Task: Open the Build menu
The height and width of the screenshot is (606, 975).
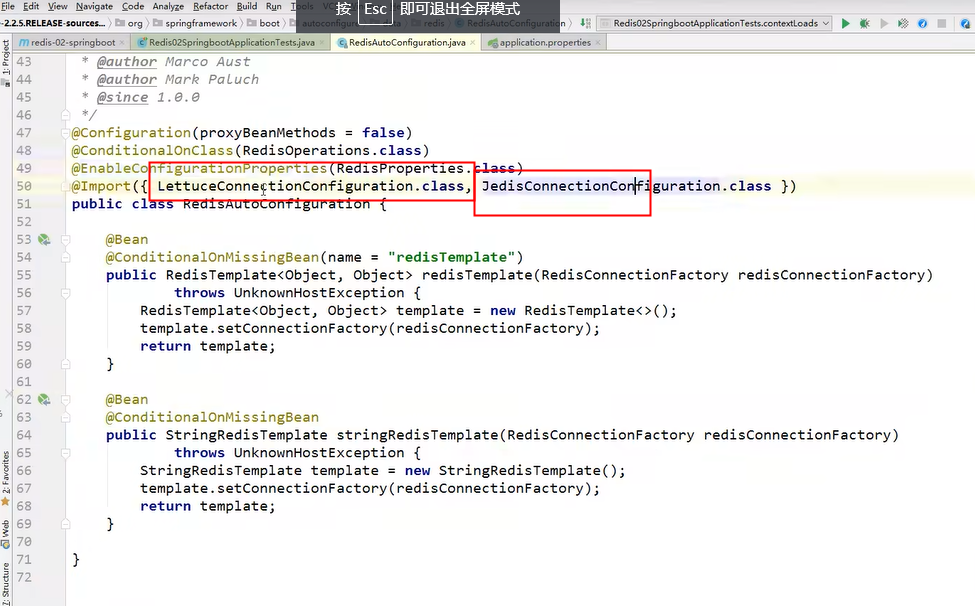Action: [247, 6]
